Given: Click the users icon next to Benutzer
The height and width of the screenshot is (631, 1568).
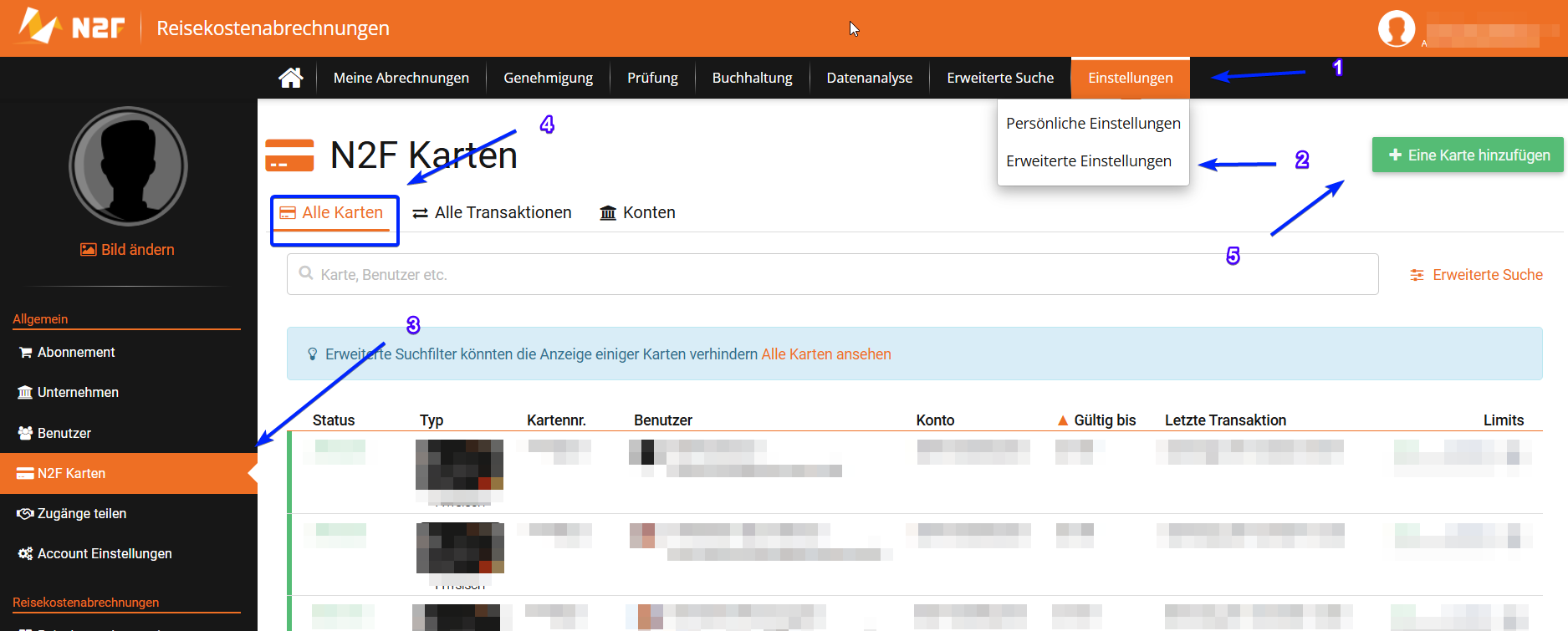Looking at the screenshot, I should coord(25,433).
